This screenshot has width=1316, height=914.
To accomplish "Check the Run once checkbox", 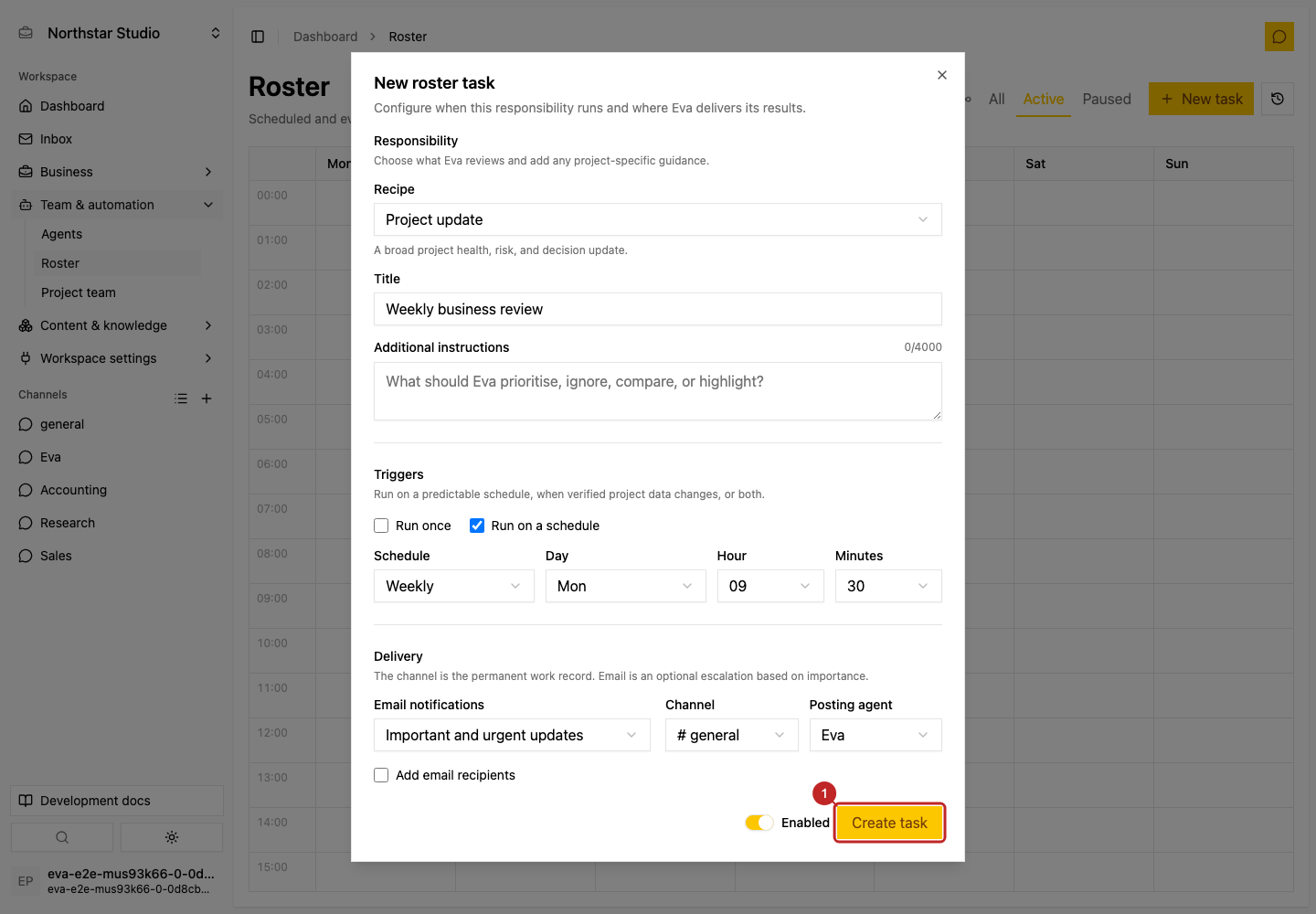I will (381, 526).
